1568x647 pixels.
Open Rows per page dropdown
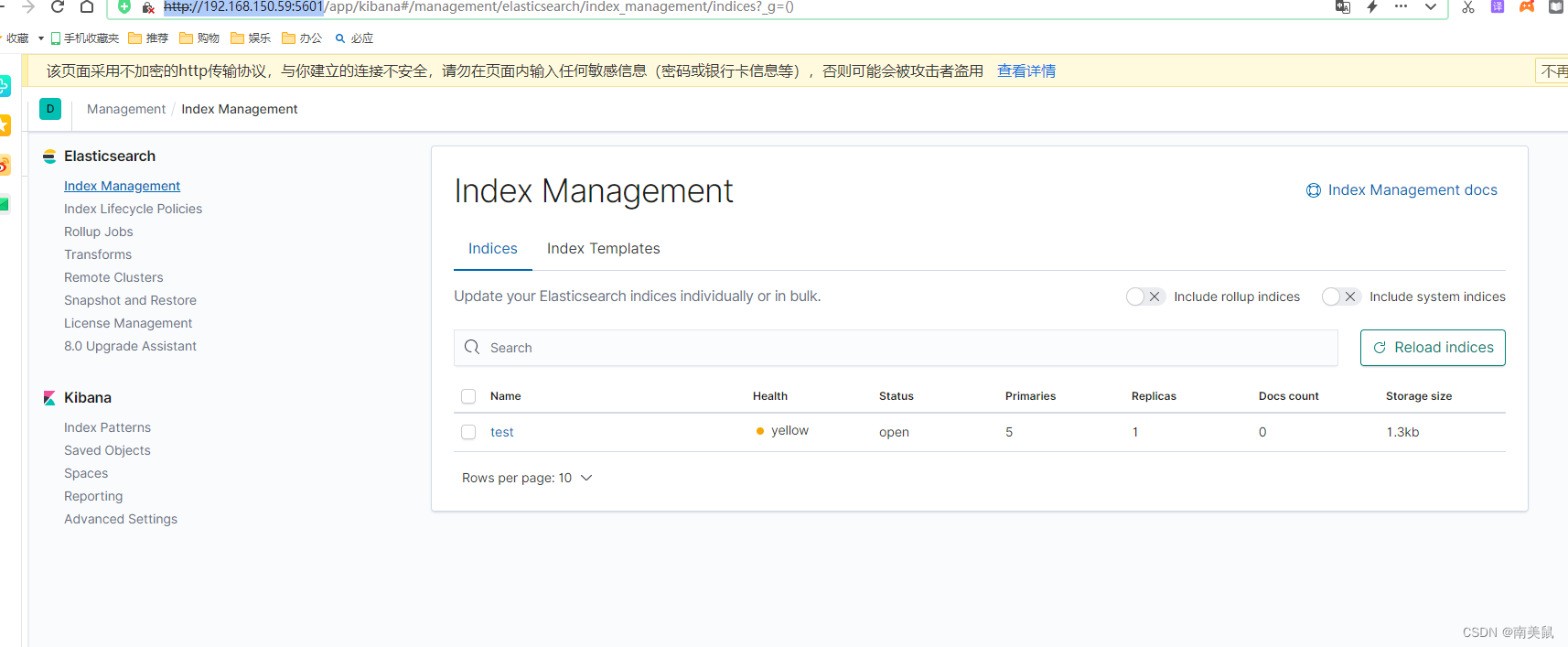click(x=527, y=478)
